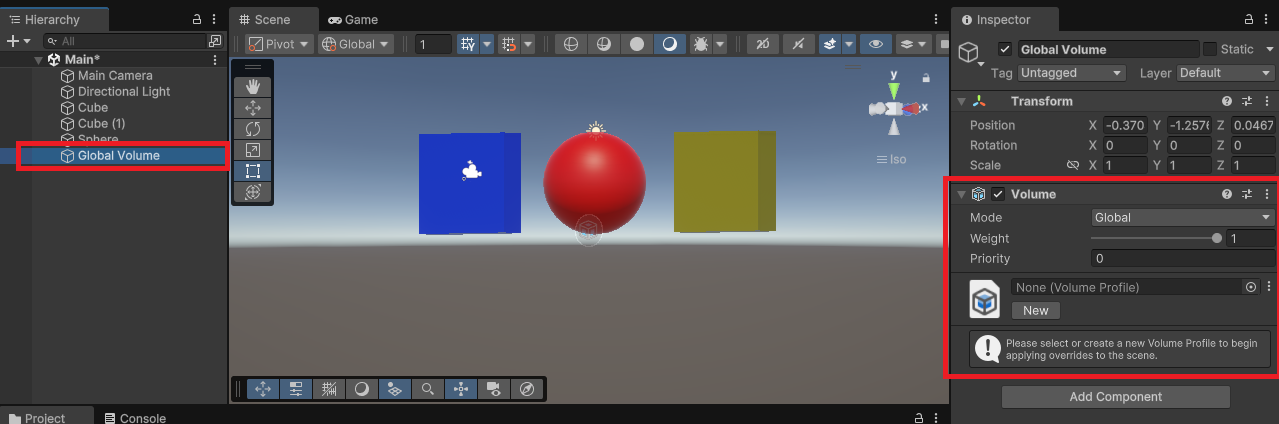Toggle the Global Volume active checkbox

pyautogui.click(x=1005, y=49)
